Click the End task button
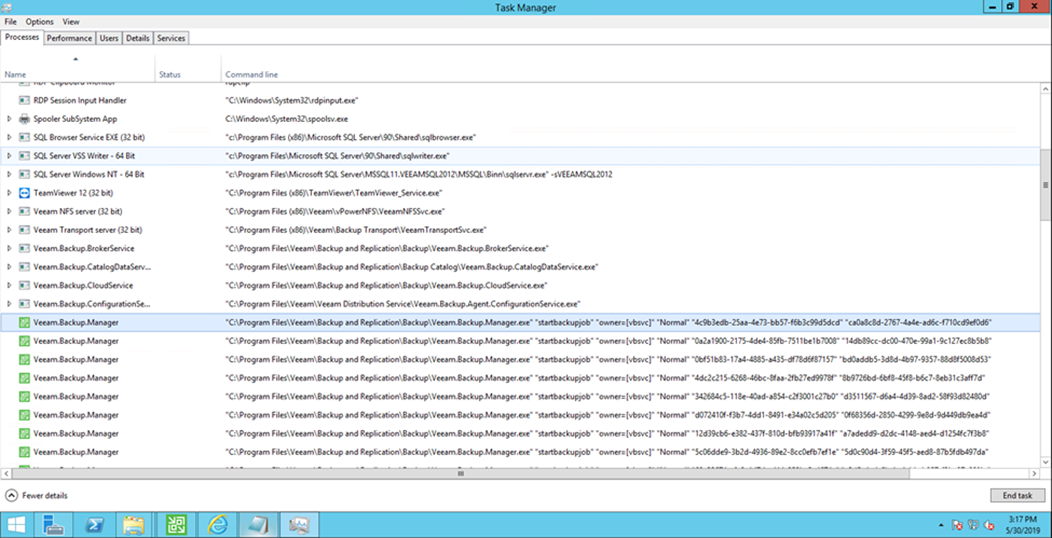The image size is (1052, 538). 1016,495
